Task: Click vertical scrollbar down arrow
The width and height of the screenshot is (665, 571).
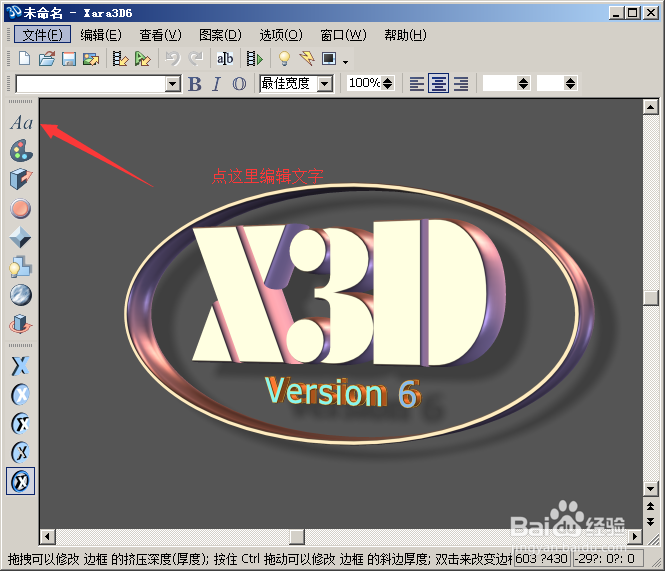Action: pyautogui.click(x=651, y=488)
